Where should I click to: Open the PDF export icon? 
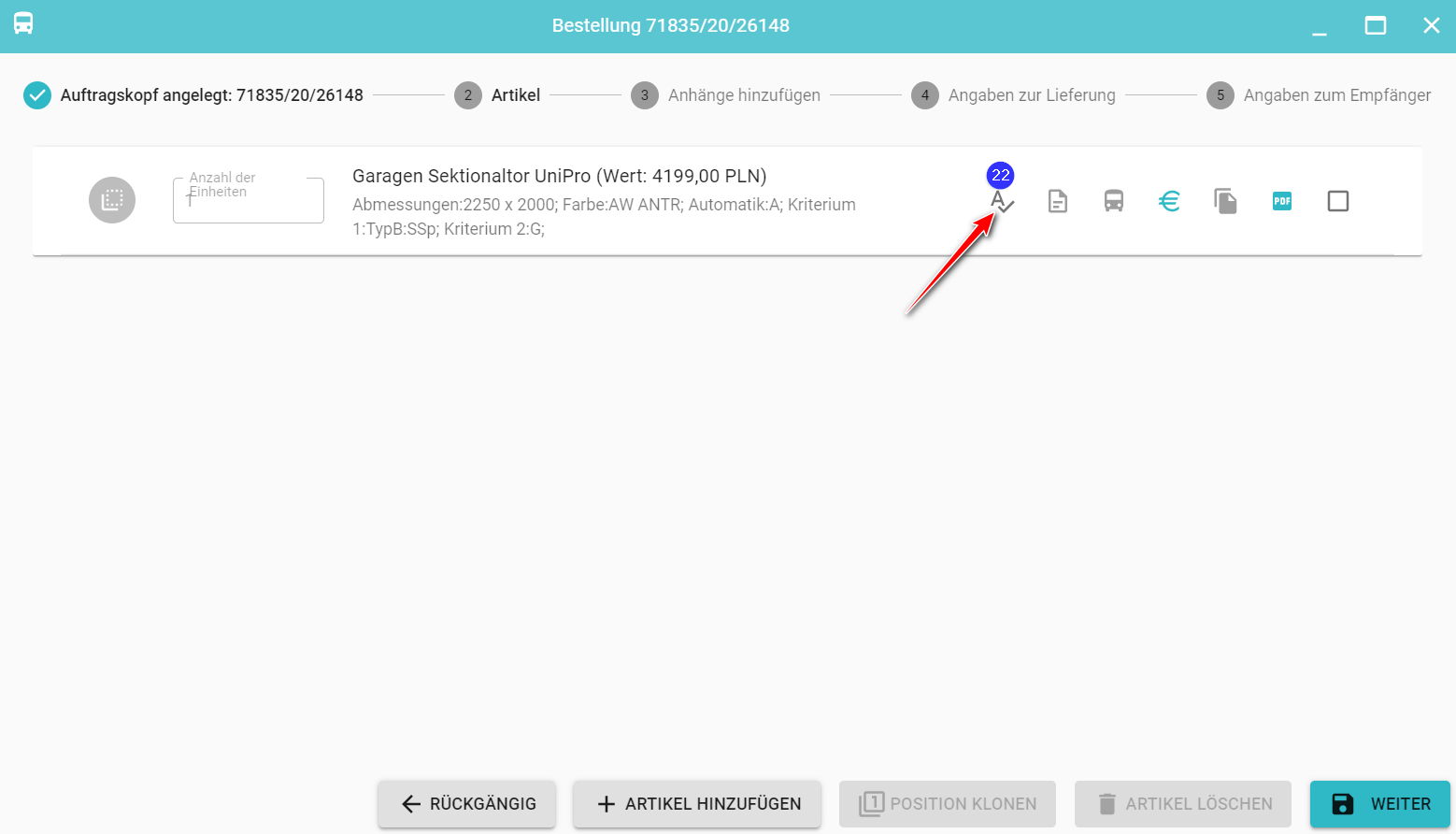click(1281, 201)
